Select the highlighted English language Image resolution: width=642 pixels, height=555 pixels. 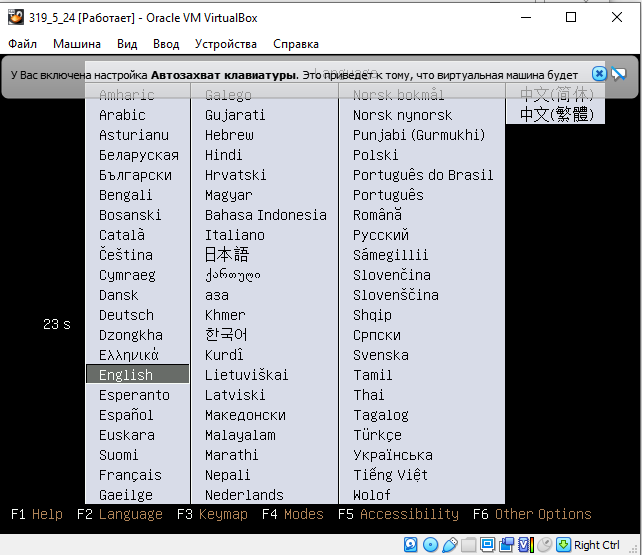(138, 375)
